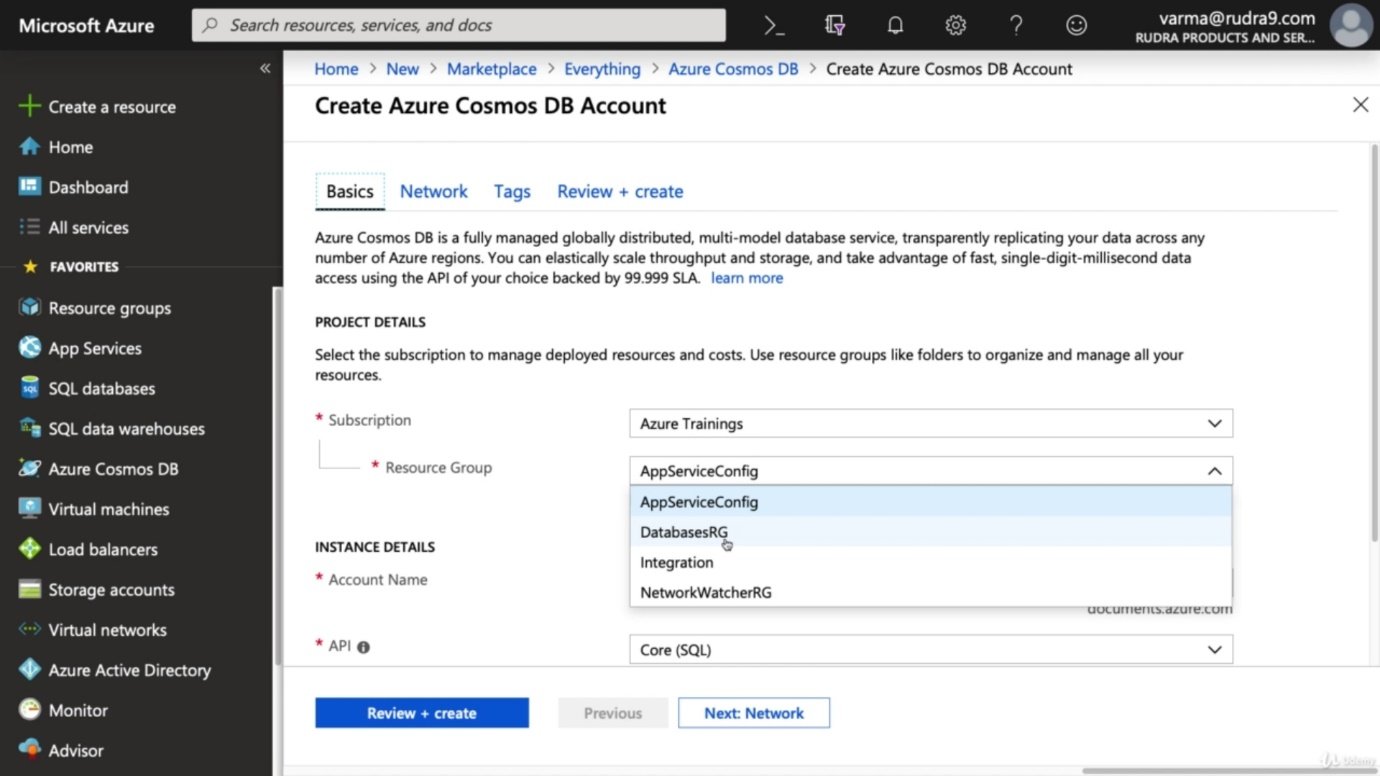Switch to the Review + create tab

620,191
